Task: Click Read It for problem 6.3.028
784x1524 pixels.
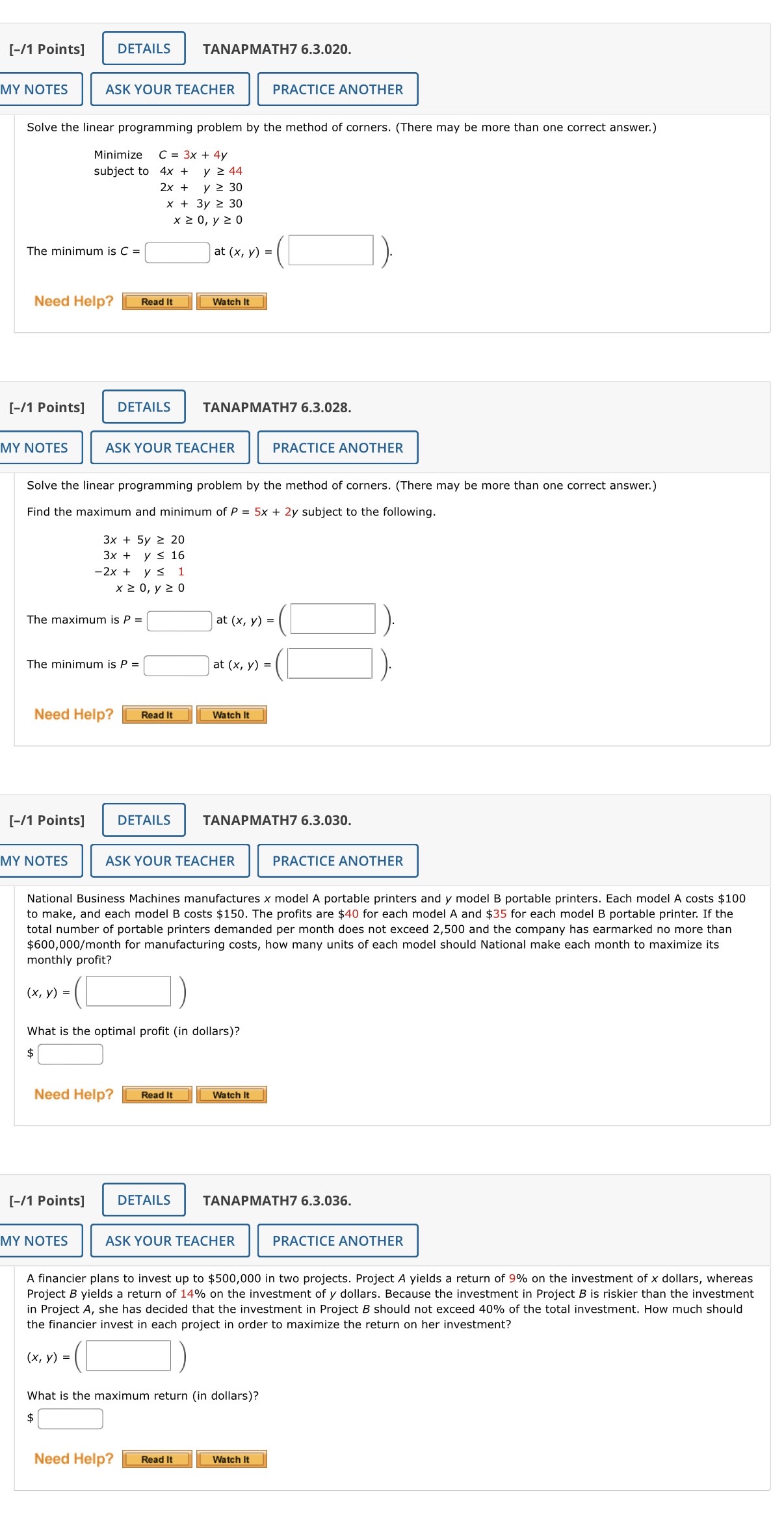Action: [x=157, y=715]
